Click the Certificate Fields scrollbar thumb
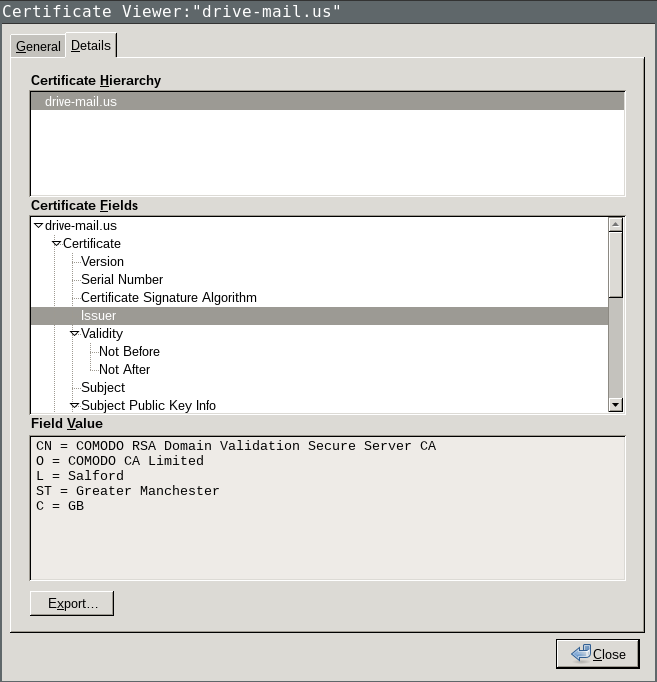 coord(616,264)
